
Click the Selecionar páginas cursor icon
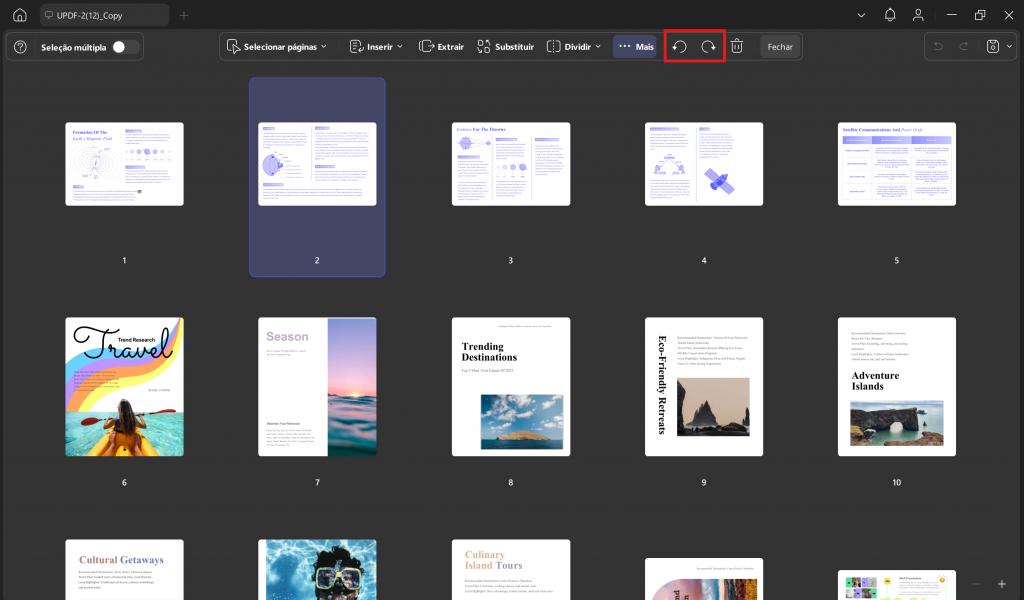coord(233,46)
